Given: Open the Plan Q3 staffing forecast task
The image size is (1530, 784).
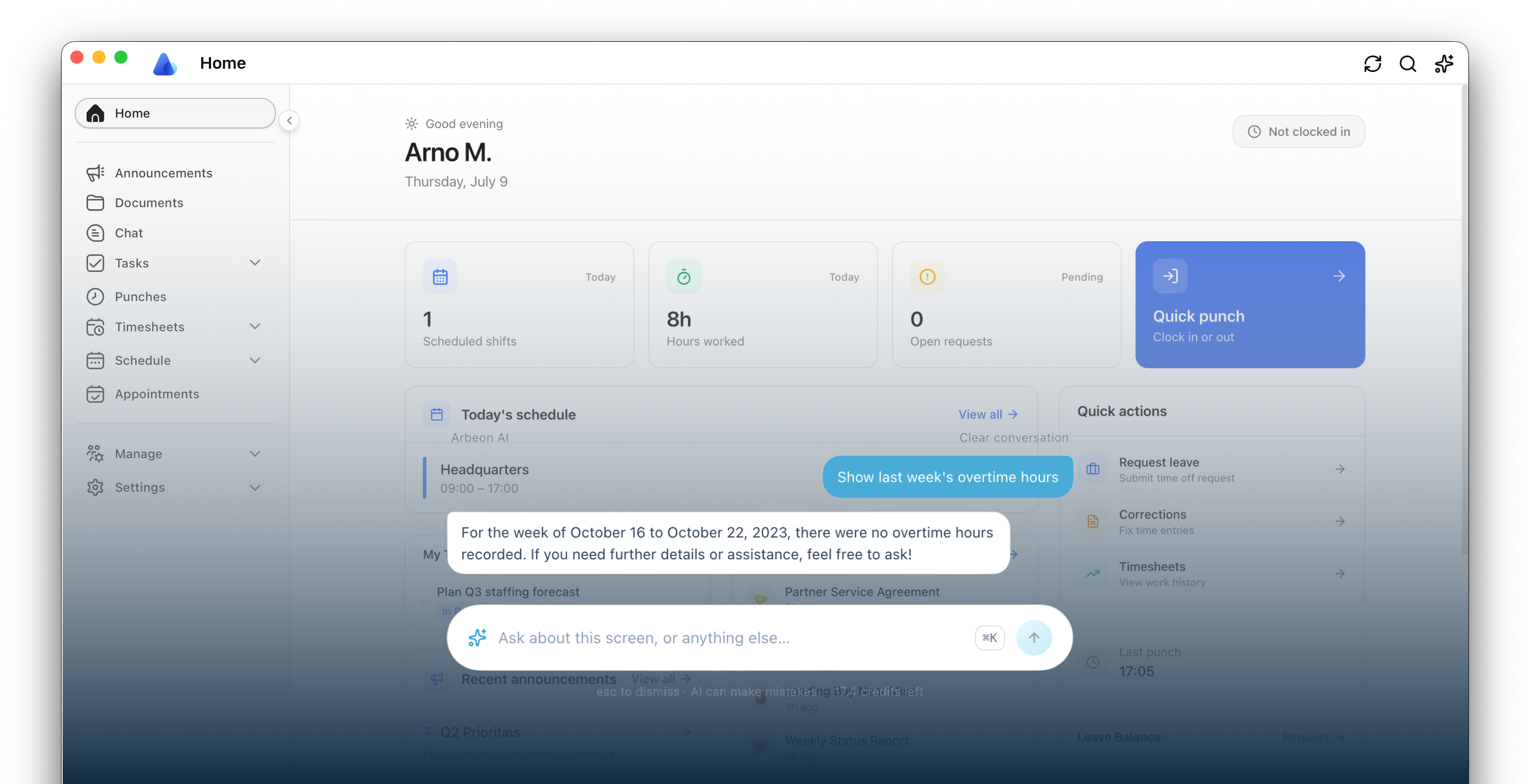Looking at the screenshot, I should [x=508, y=592].
